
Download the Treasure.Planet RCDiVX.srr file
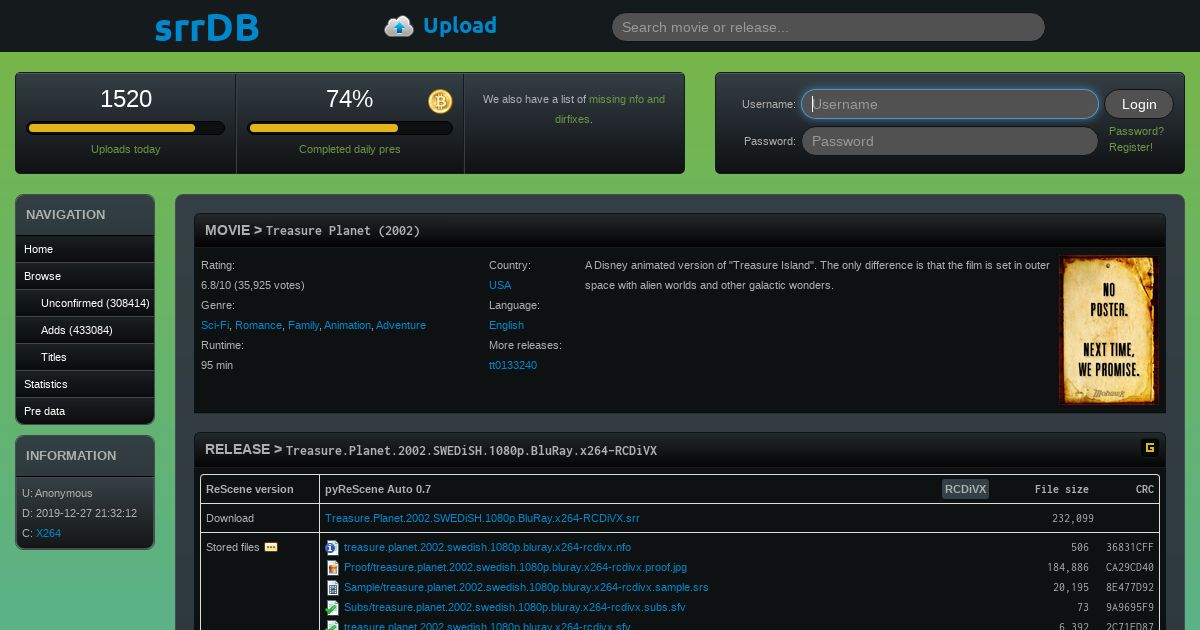tap(482, 518)
